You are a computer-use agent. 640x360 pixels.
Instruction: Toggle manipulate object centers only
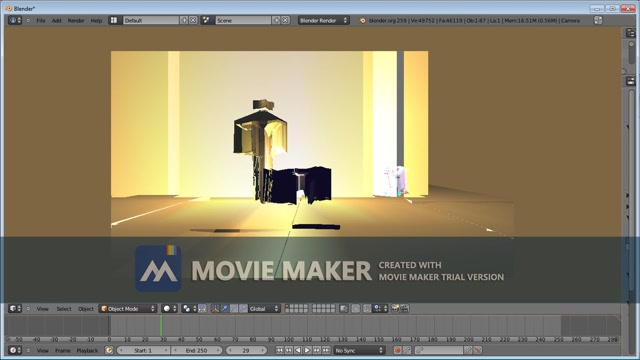[x=202, y=309]
